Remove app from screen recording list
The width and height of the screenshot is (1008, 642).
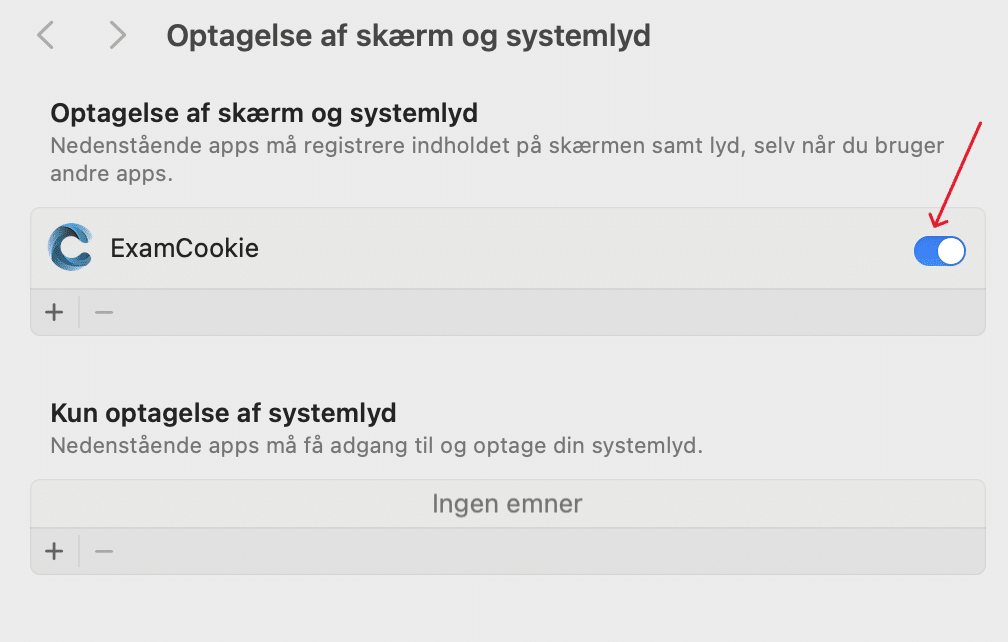tap(104, 312)
